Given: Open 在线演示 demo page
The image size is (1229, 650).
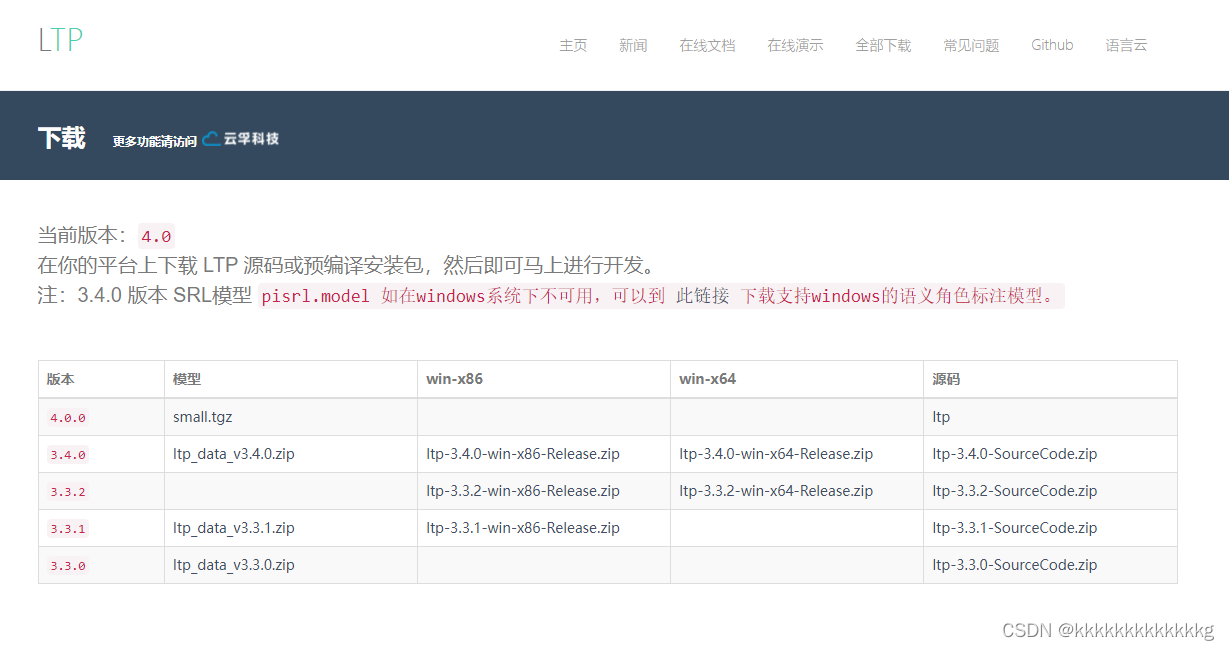Looking at the screenshot, I should [795, 45].
